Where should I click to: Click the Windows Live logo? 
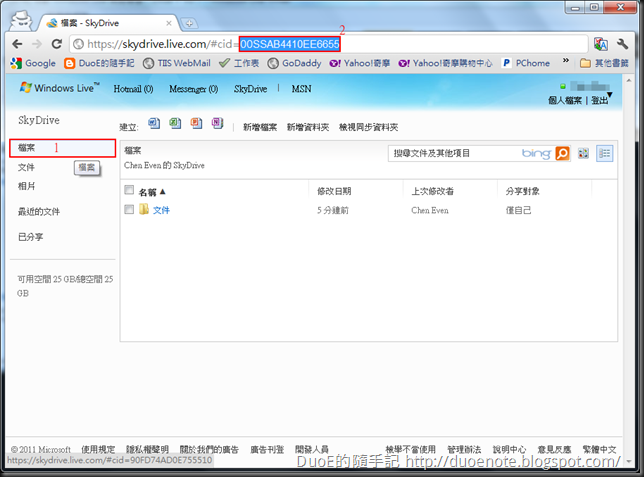point(60,88)
